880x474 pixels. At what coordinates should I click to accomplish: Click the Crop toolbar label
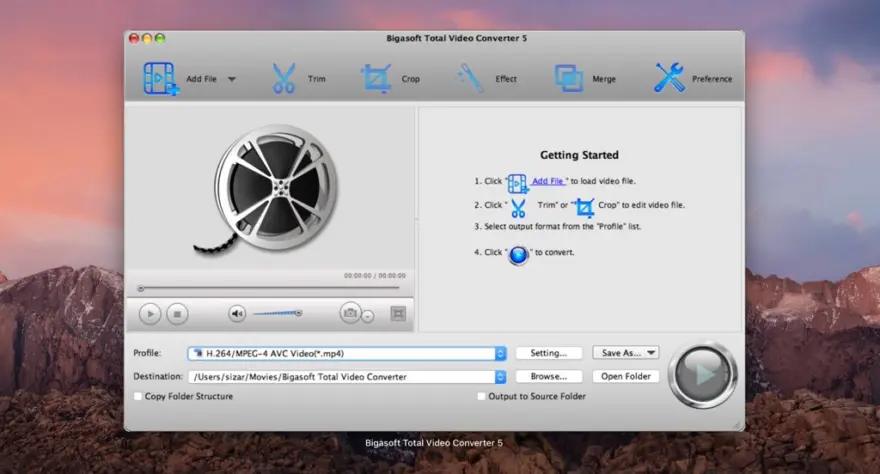(x=410, y=79)
